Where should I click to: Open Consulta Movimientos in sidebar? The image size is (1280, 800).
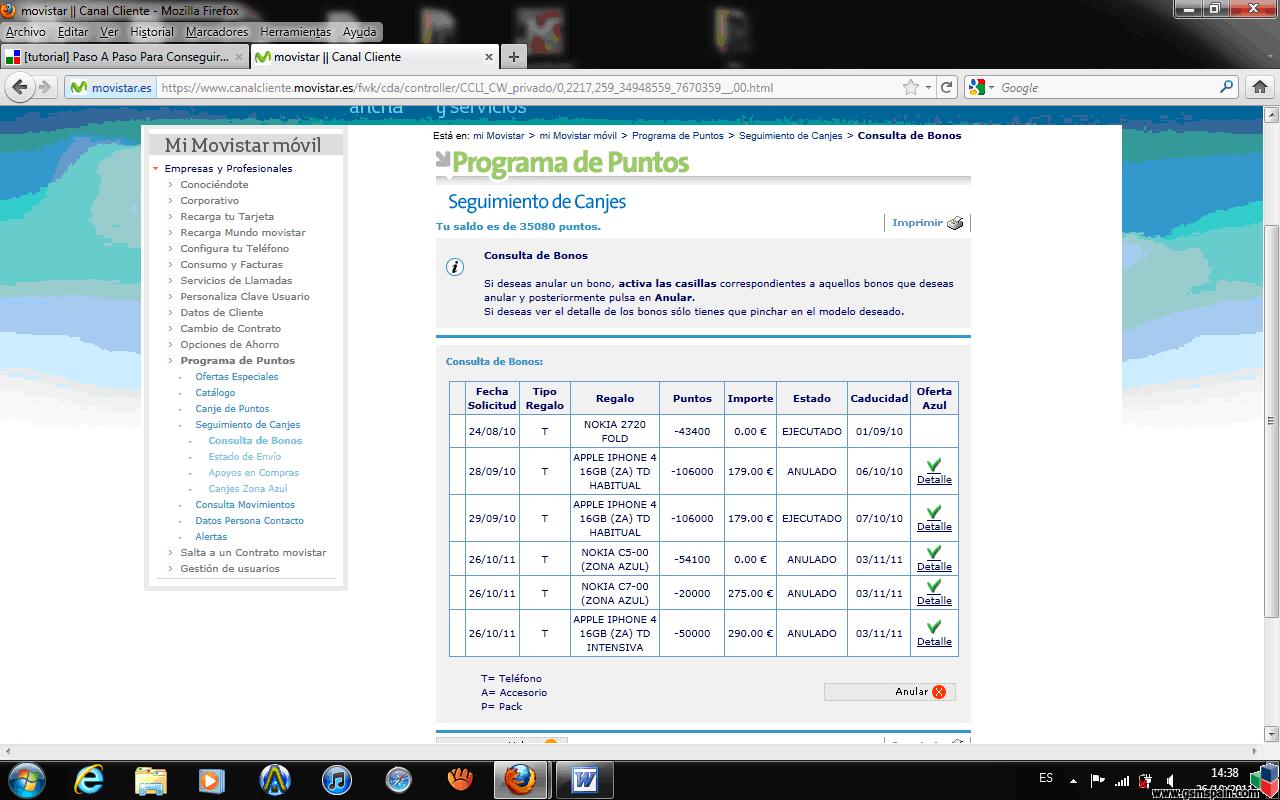pyautogui.click(x=245, y=504)
